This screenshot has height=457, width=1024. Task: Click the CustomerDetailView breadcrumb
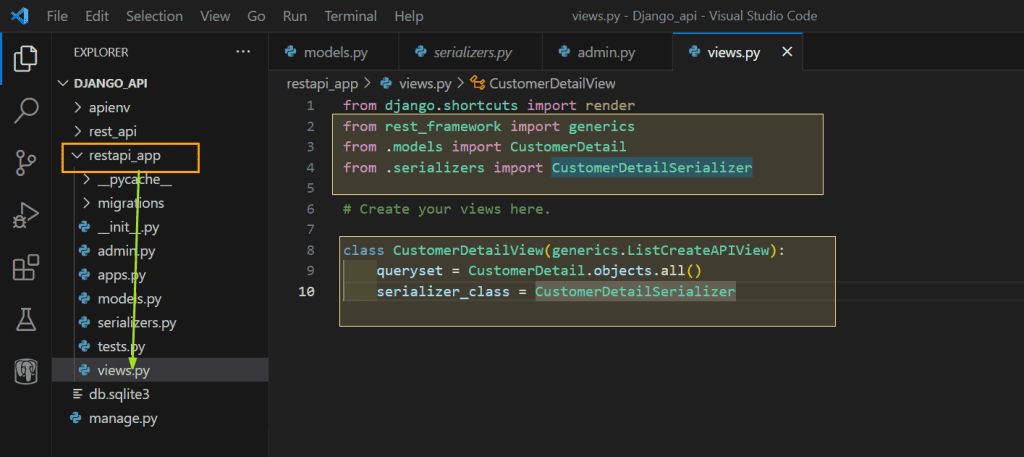click(552, 83)
